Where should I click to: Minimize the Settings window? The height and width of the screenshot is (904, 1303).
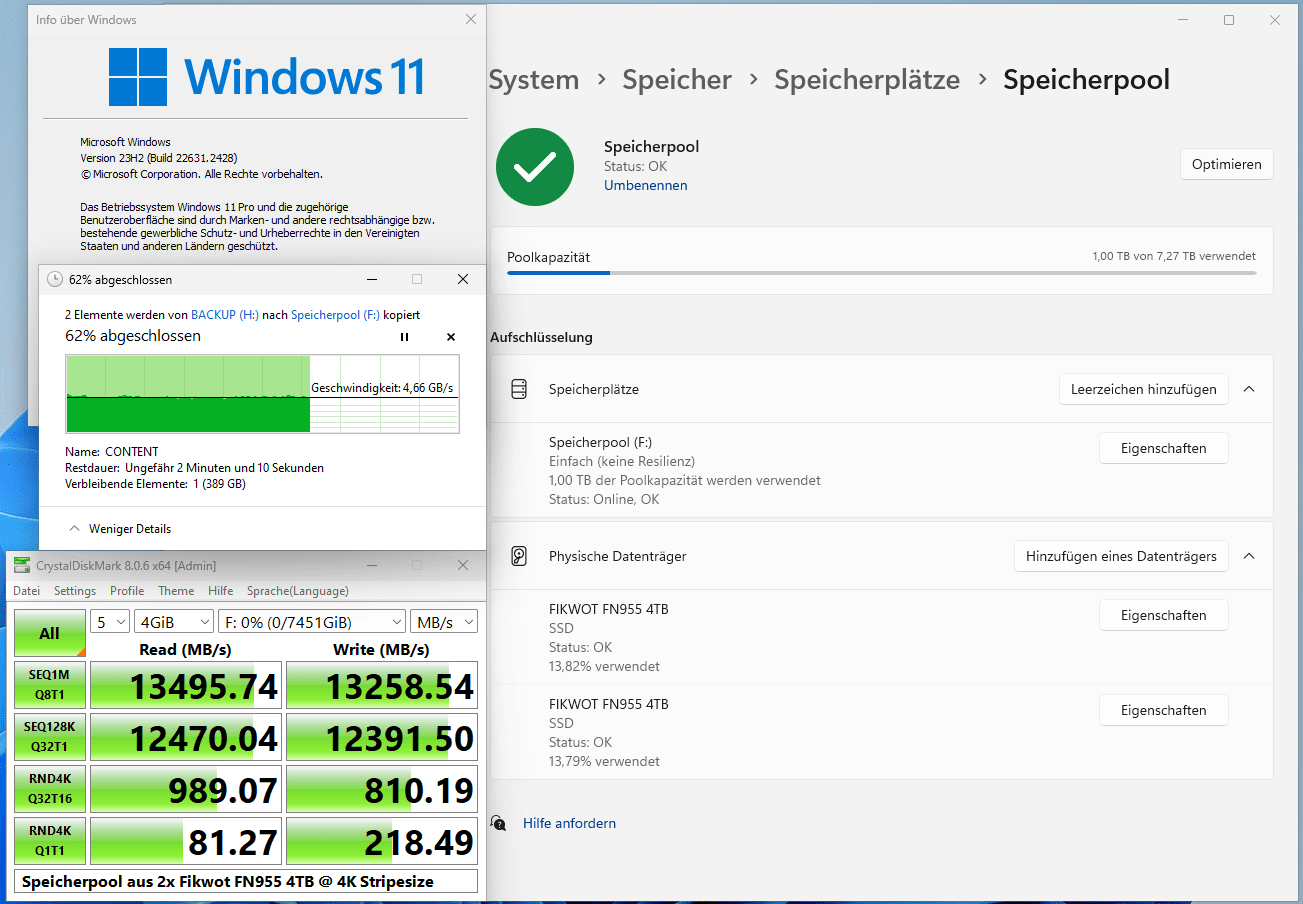tap(1183, 20)
